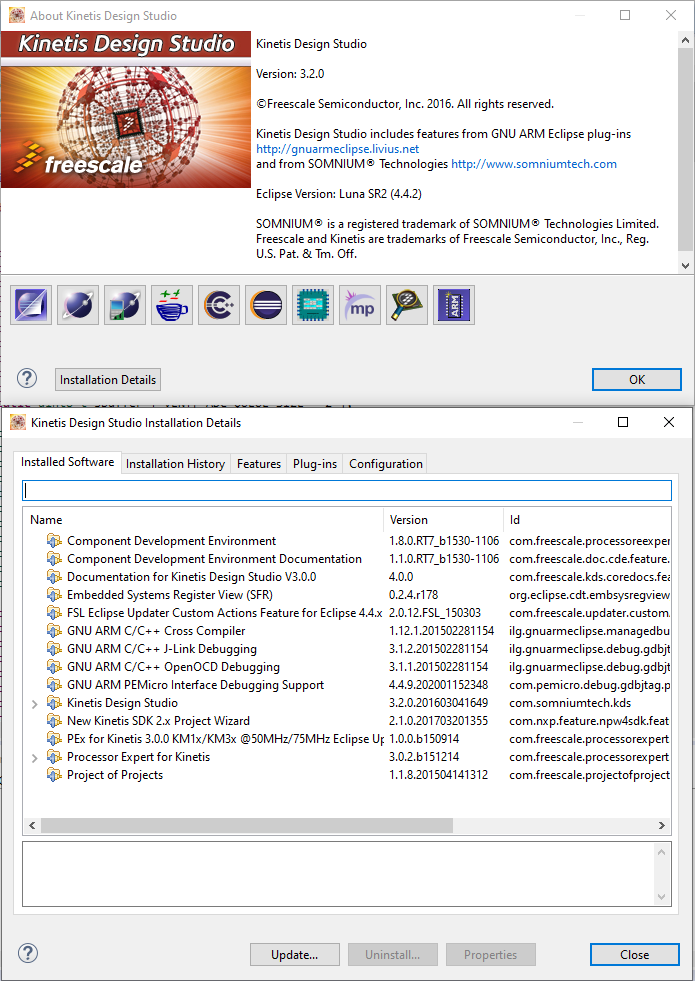The width and height of the screenshot is (695, 981).
Task: Click version '3.0.2.b151214' cell
Action: click(x=424, y=757)
